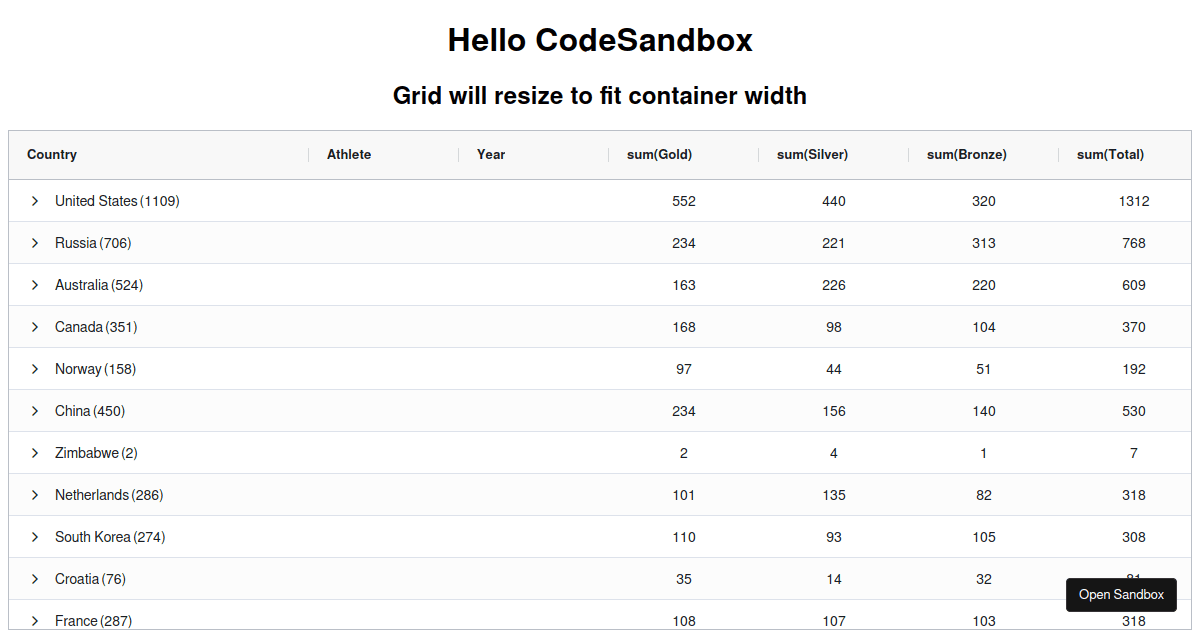Expand the Netherlands row group
The width and height of the screenshot is (1200, 630).
coord(35,495)
